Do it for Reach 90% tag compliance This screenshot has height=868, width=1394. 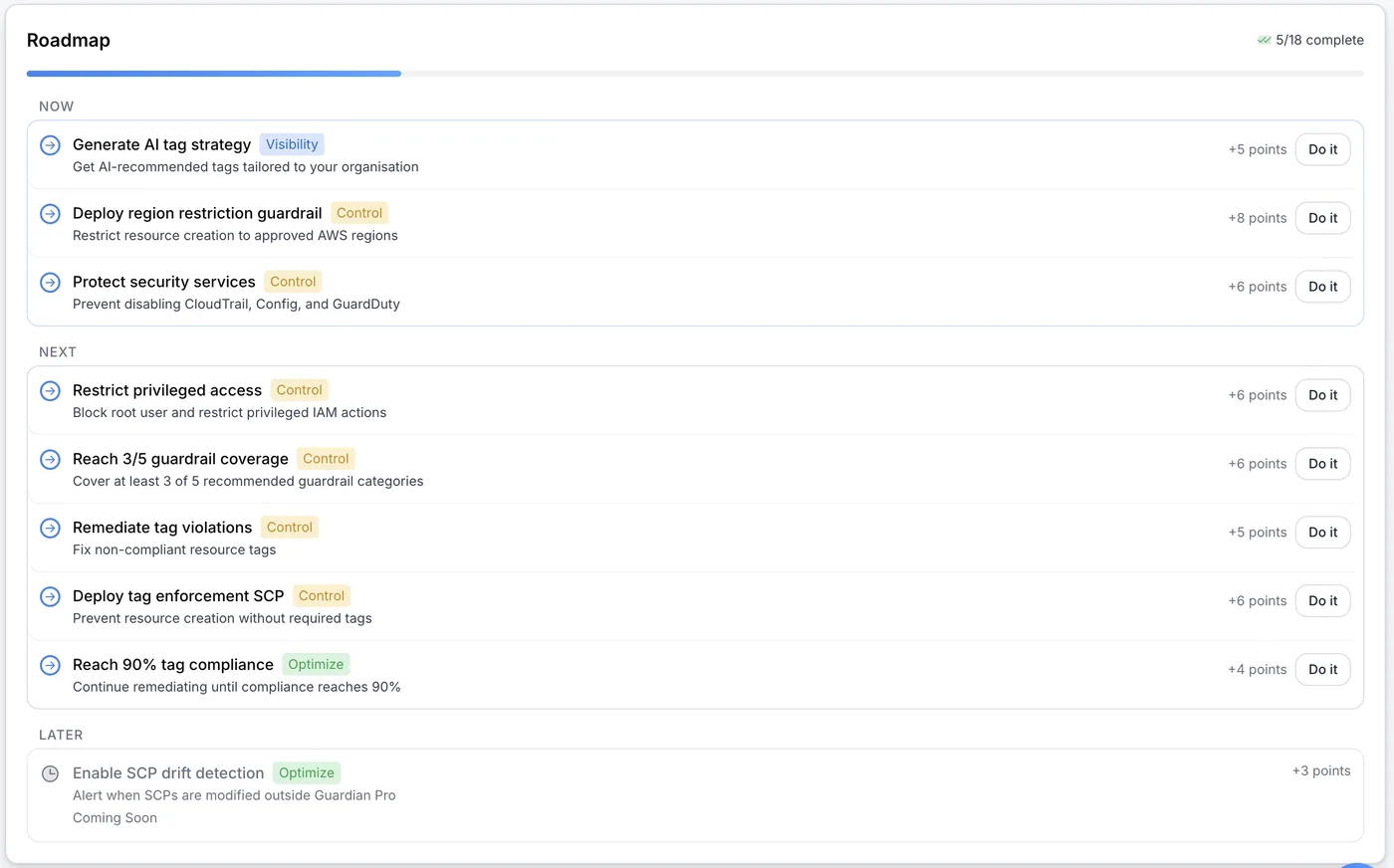click(1322, 670)
